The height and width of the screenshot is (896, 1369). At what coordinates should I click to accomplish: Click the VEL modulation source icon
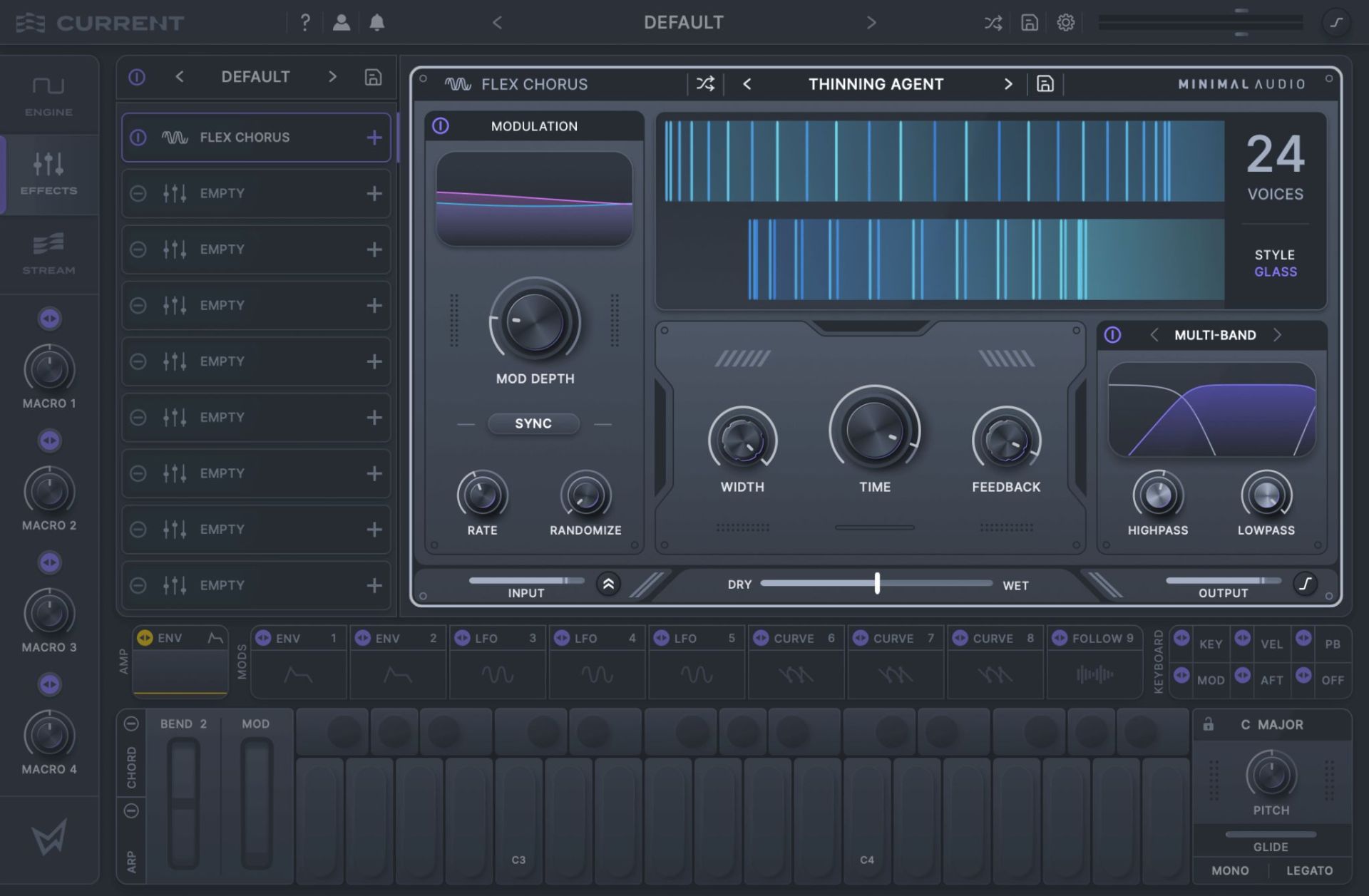[1242, 637]
